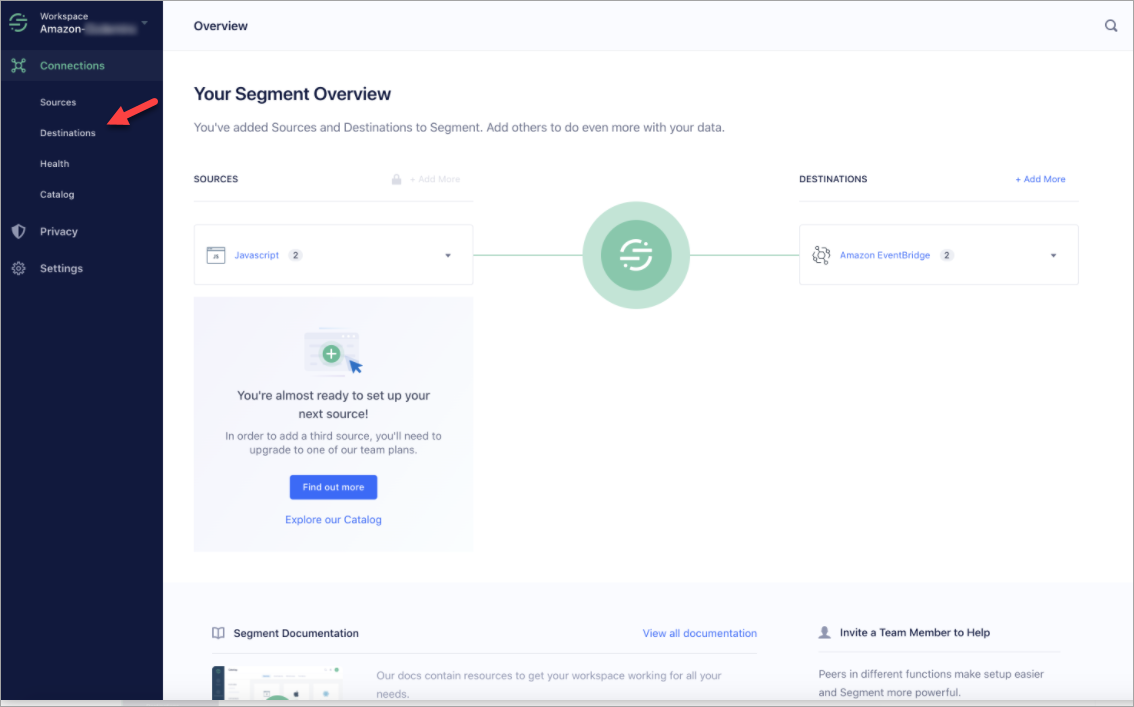Click the Privacy shield icon
Image resolution: width=1134 pixels, height=707 pixels.
tap(17, 231)
